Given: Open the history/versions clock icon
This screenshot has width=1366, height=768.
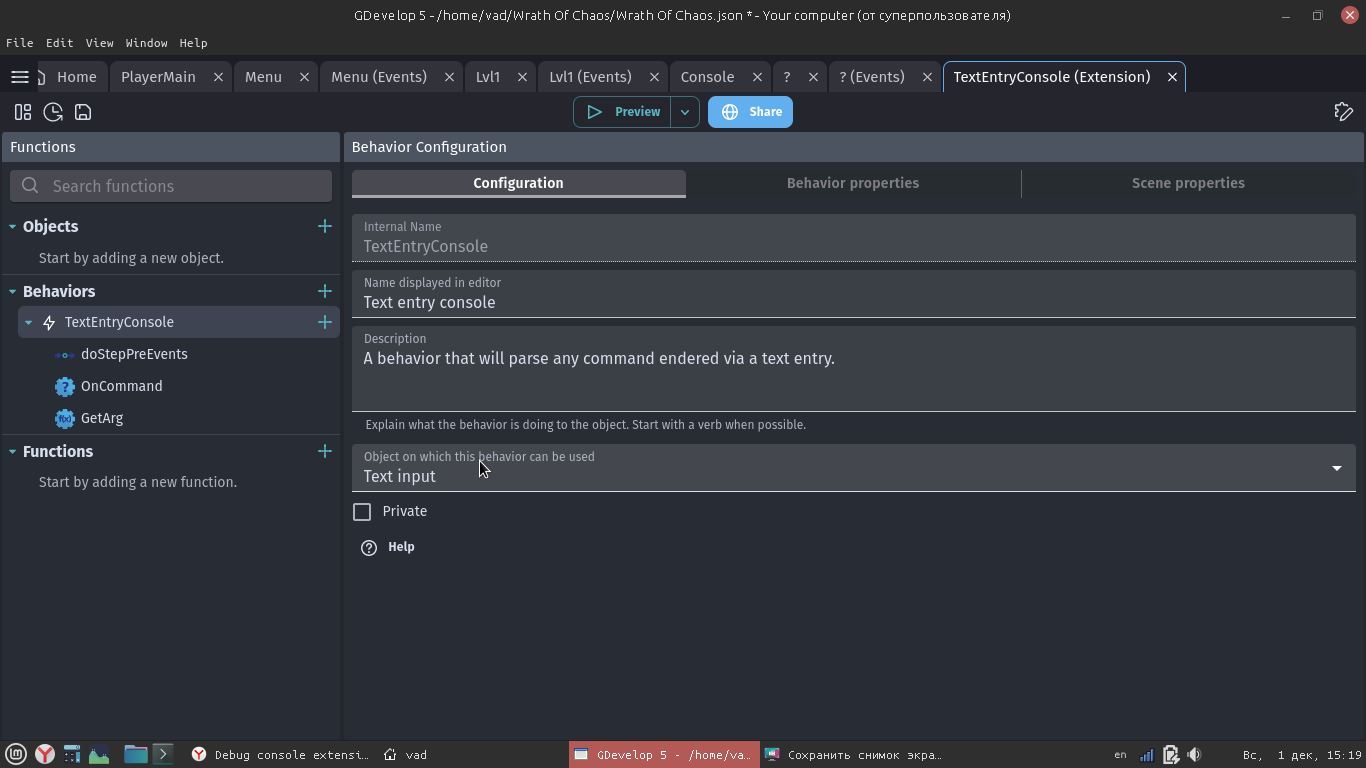Looking at the screenshot, I should (x=53, y=112).
